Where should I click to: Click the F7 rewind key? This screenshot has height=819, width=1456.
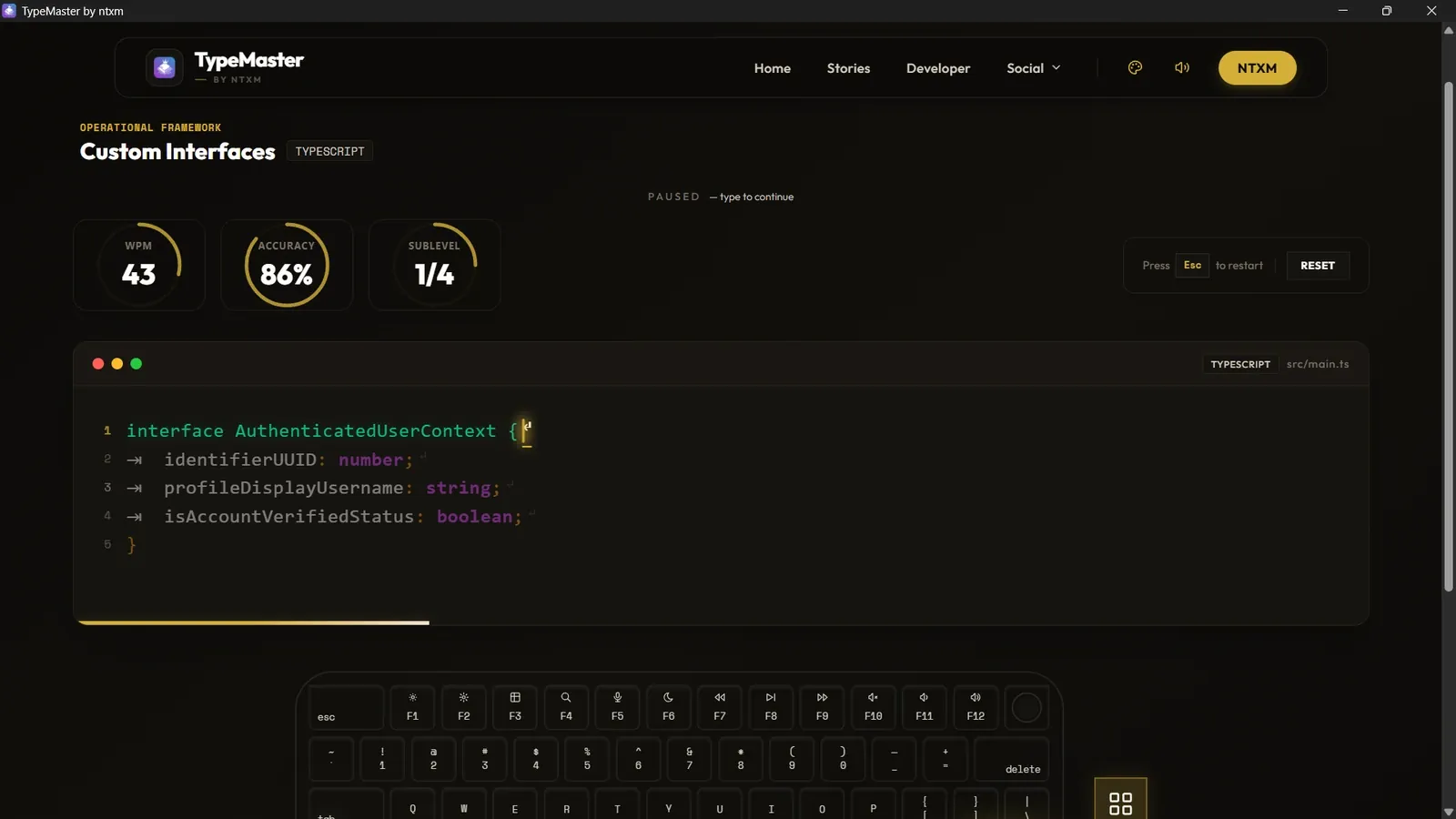tap(720, 707)
